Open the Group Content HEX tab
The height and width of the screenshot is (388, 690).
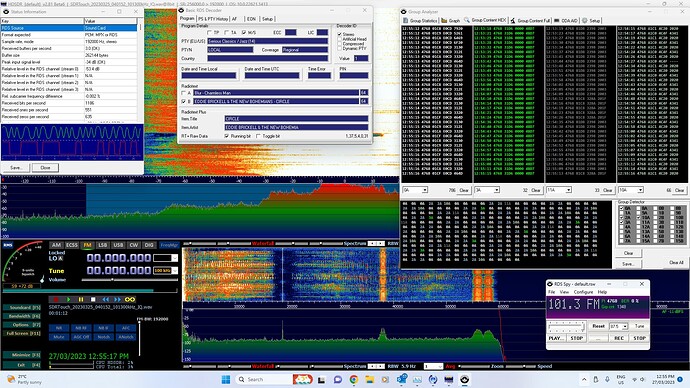coord(485,20)
